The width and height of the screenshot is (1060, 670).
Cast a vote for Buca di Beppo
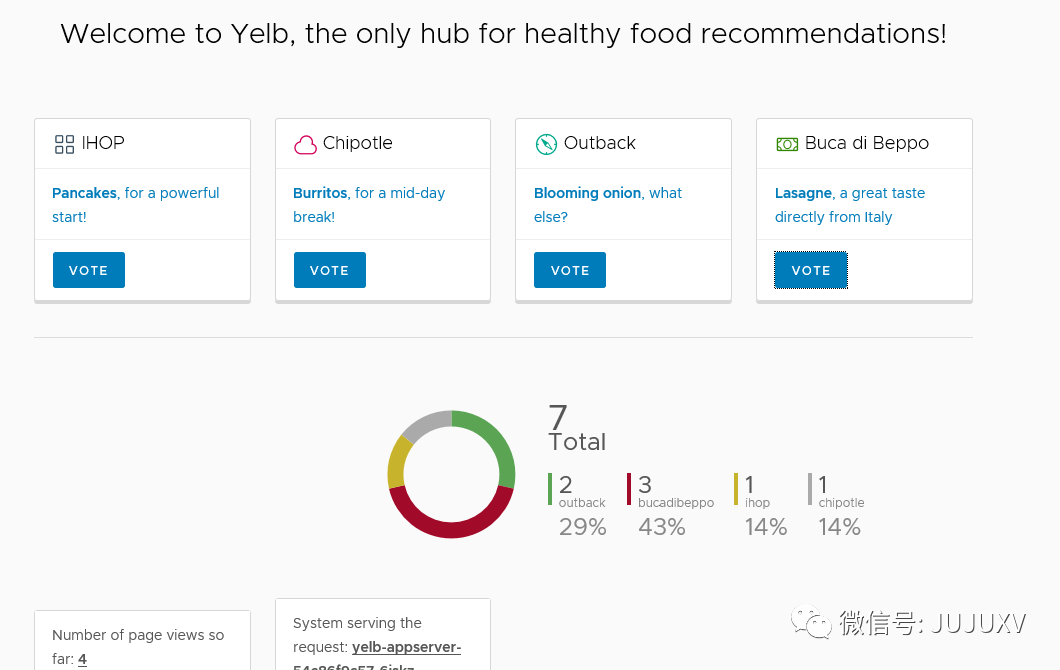tap(810, 270)
